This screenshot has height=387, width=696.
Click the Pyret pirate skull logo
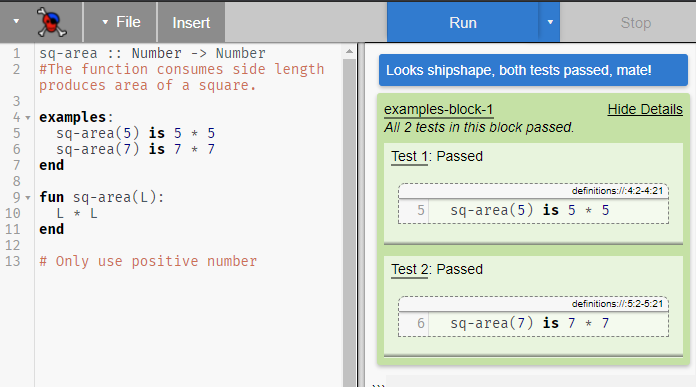(51, 22)
